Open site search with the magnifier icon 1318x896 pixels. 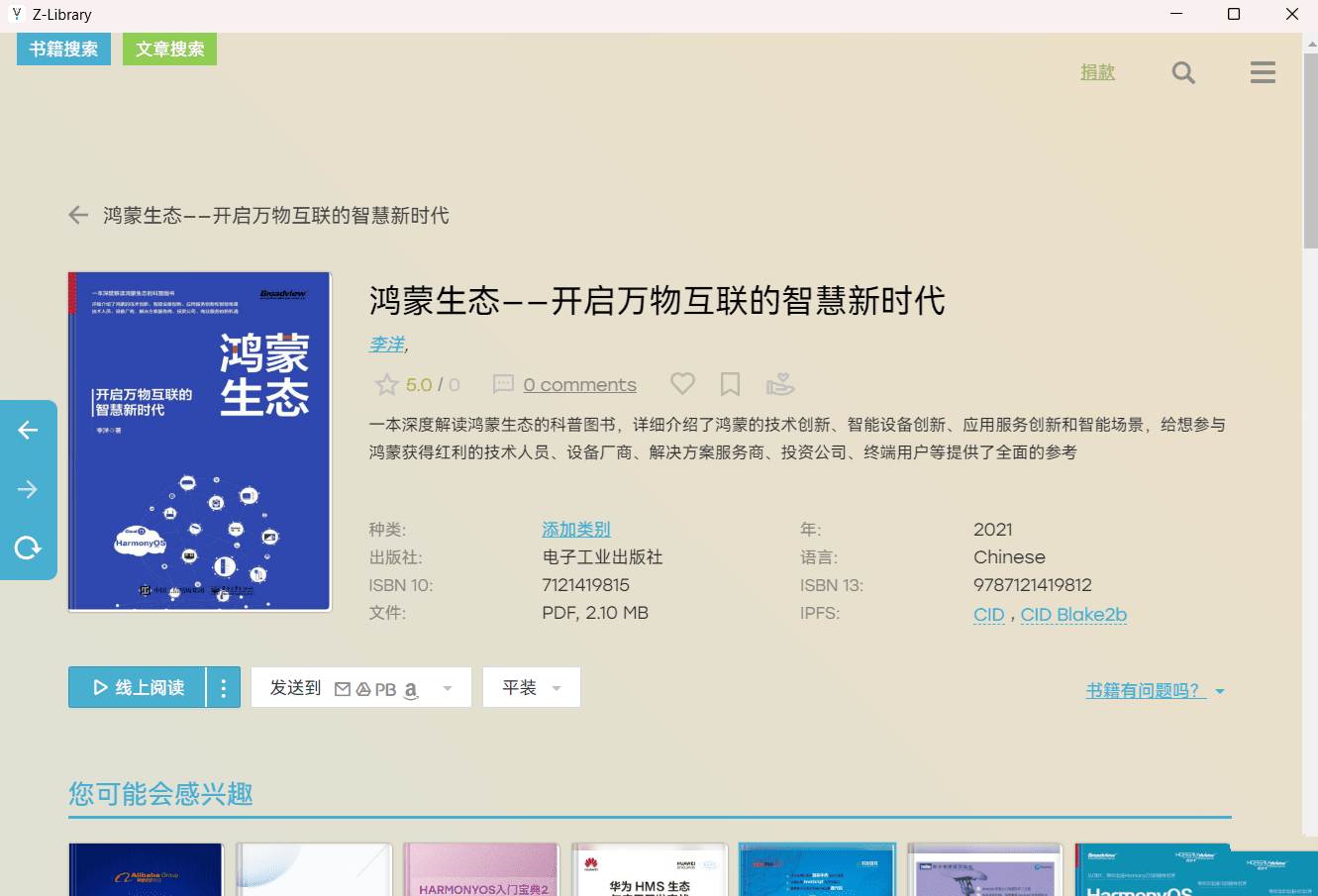[1182, 72]
